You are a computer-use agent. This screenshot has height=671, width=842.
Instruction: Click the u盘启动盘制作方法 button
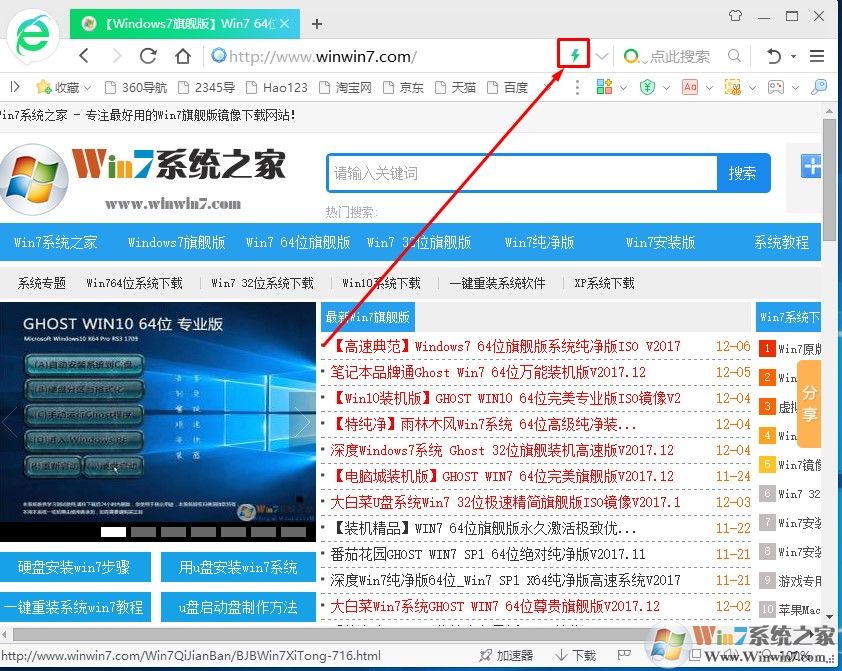click(238, 607)
